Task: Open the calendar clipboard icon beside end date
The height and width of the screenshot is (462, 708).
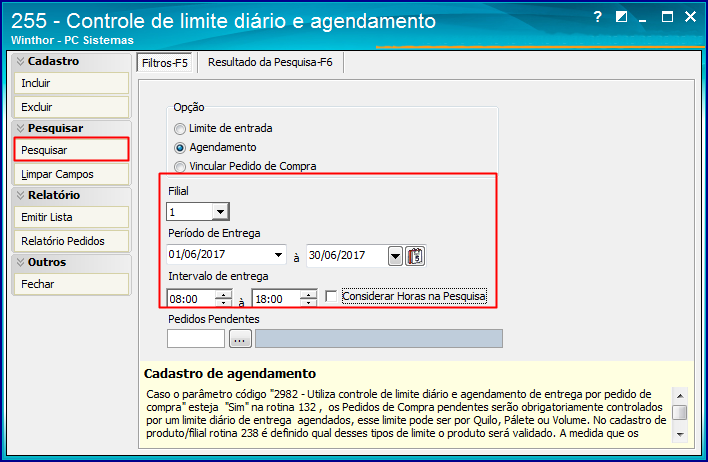Action: (x=415, y=256)
